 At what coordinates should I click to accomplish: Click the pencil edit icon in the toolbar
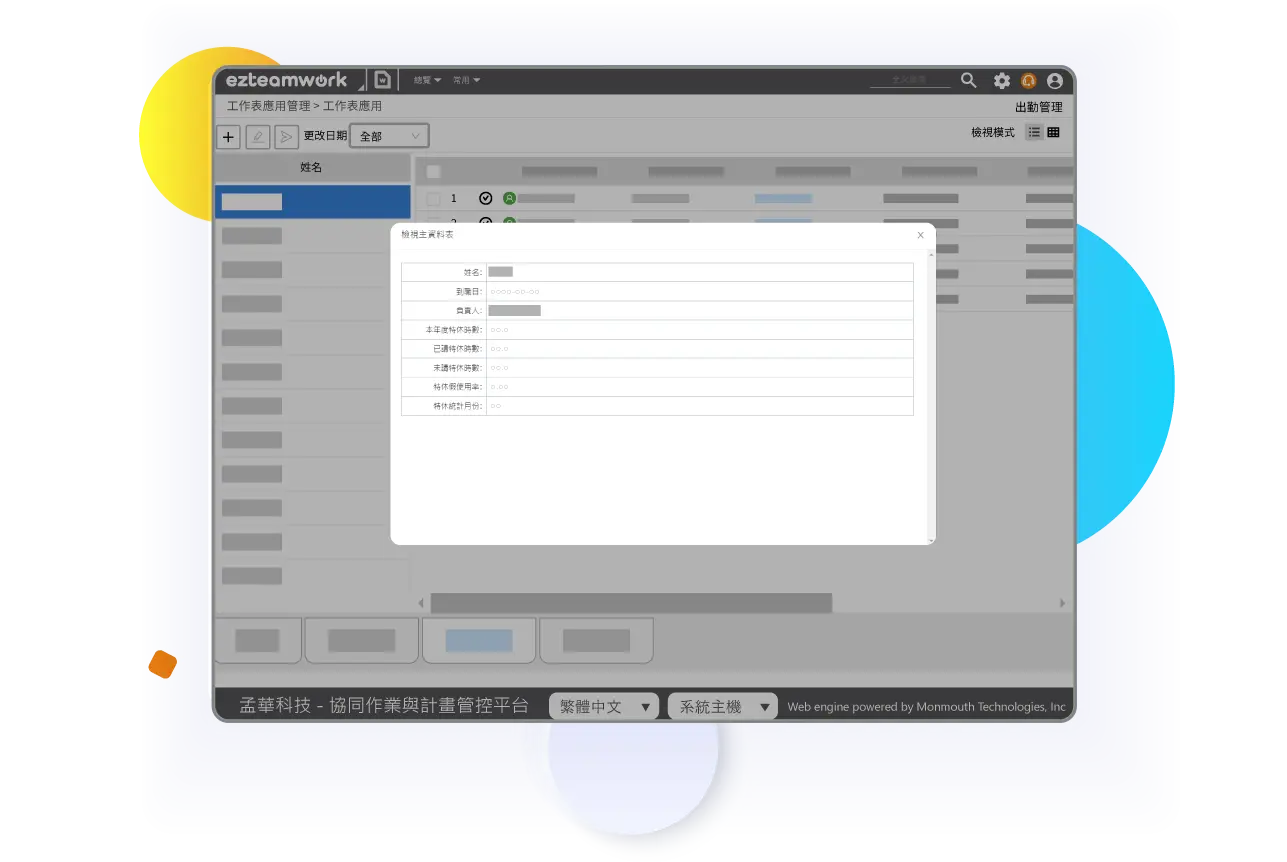pos(257,137)
